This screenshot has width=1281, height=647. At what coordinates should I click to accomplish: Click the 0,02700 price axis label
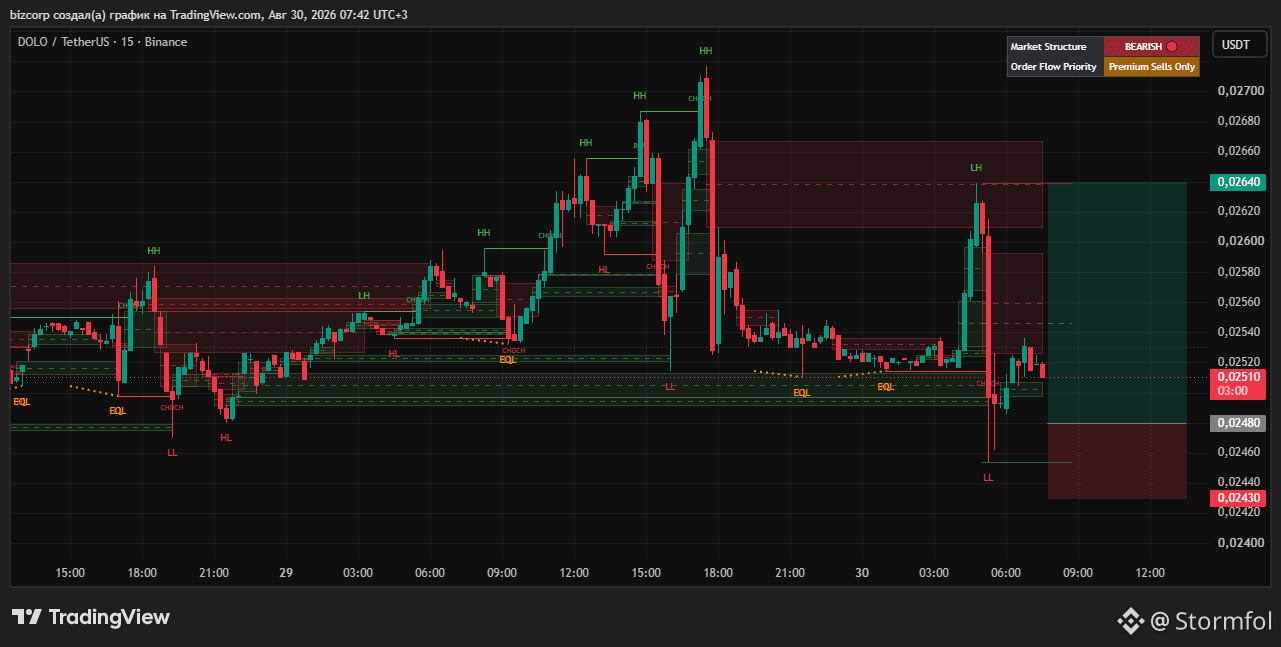[x=1240, y=91]
